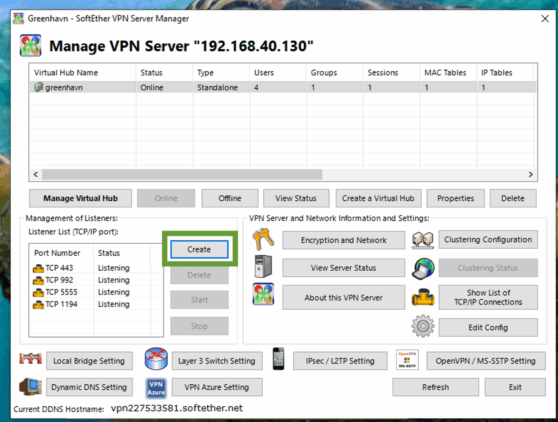Viewport: 558px width, 422px height.
Task: Sort by hub Status column header
Action: point(164,73)
